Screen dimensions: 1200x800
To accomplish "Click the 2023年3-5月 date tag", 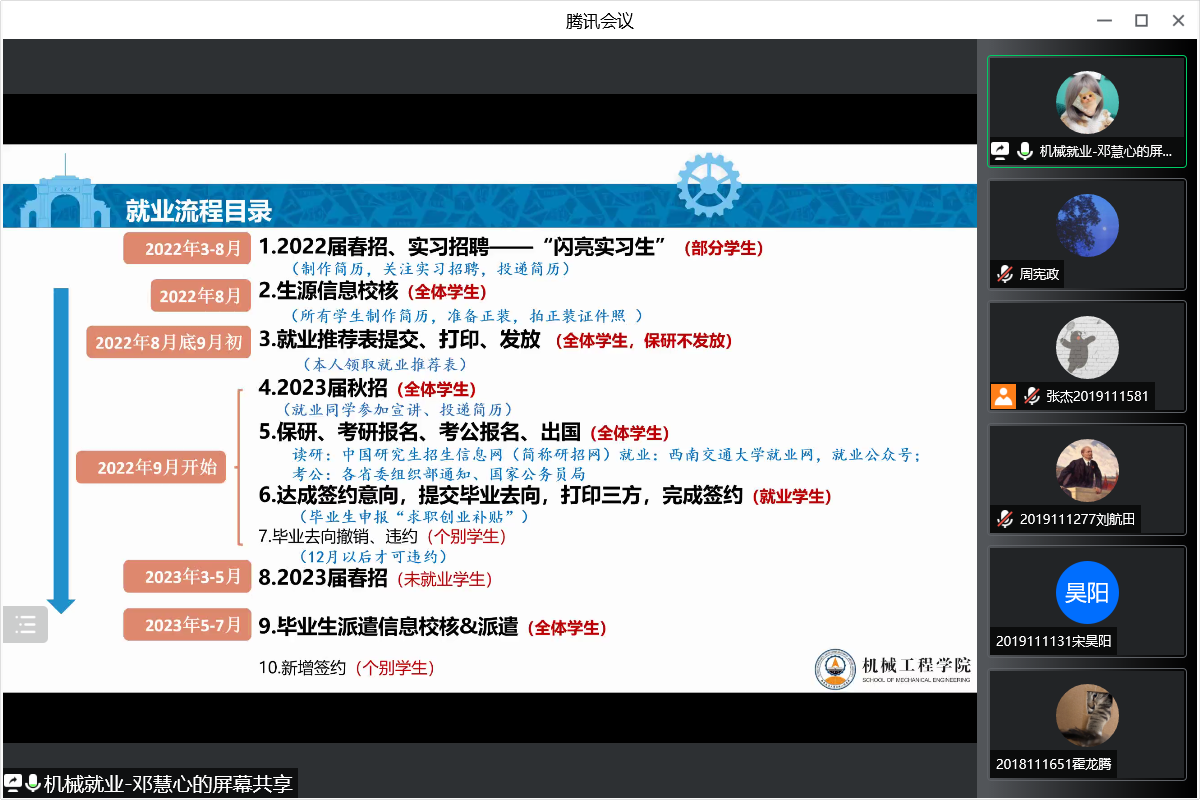I will coord(186,577).
